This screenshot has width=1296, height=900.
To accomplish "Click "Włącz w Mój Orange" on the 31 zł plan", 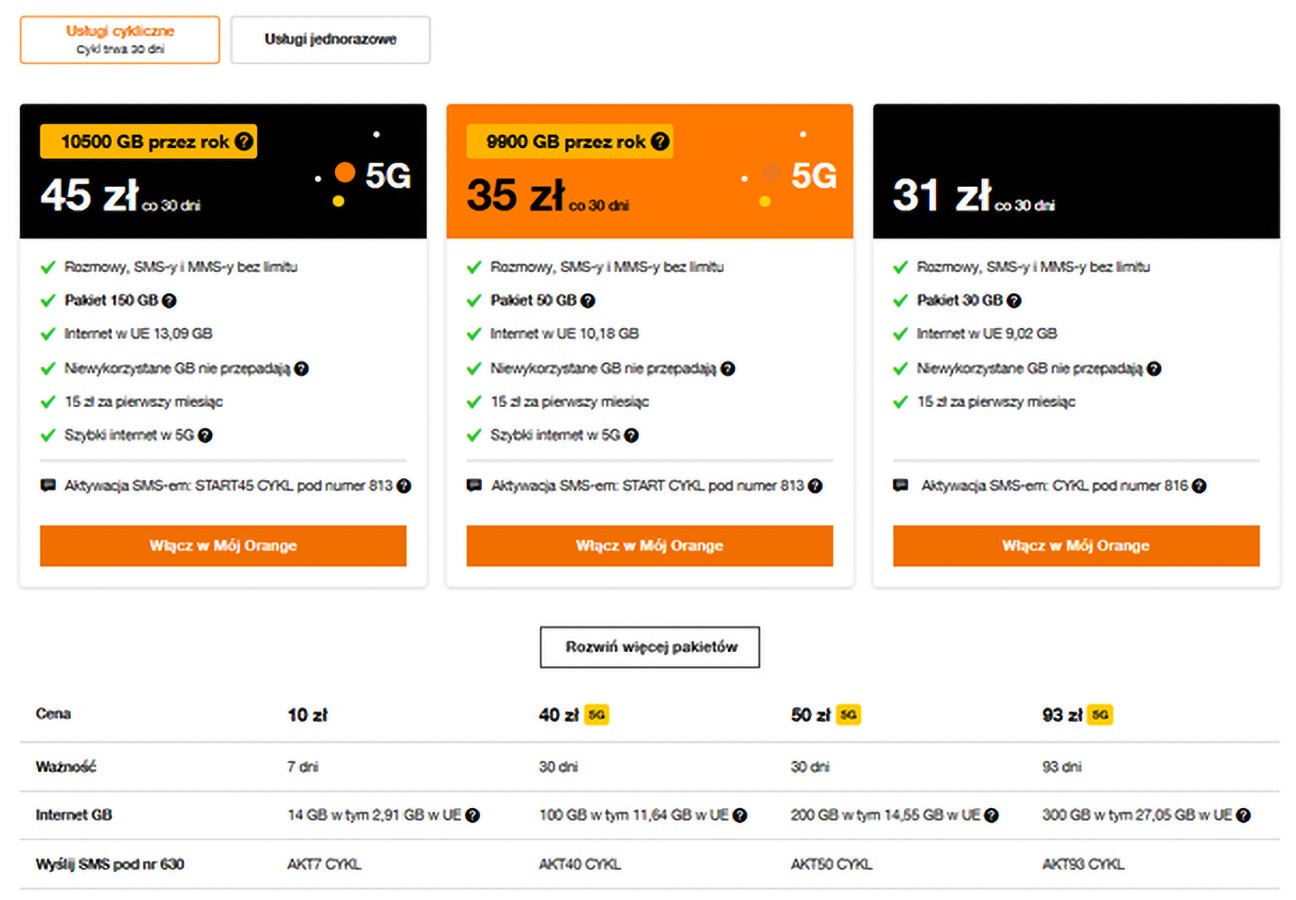I will 1076,546.
